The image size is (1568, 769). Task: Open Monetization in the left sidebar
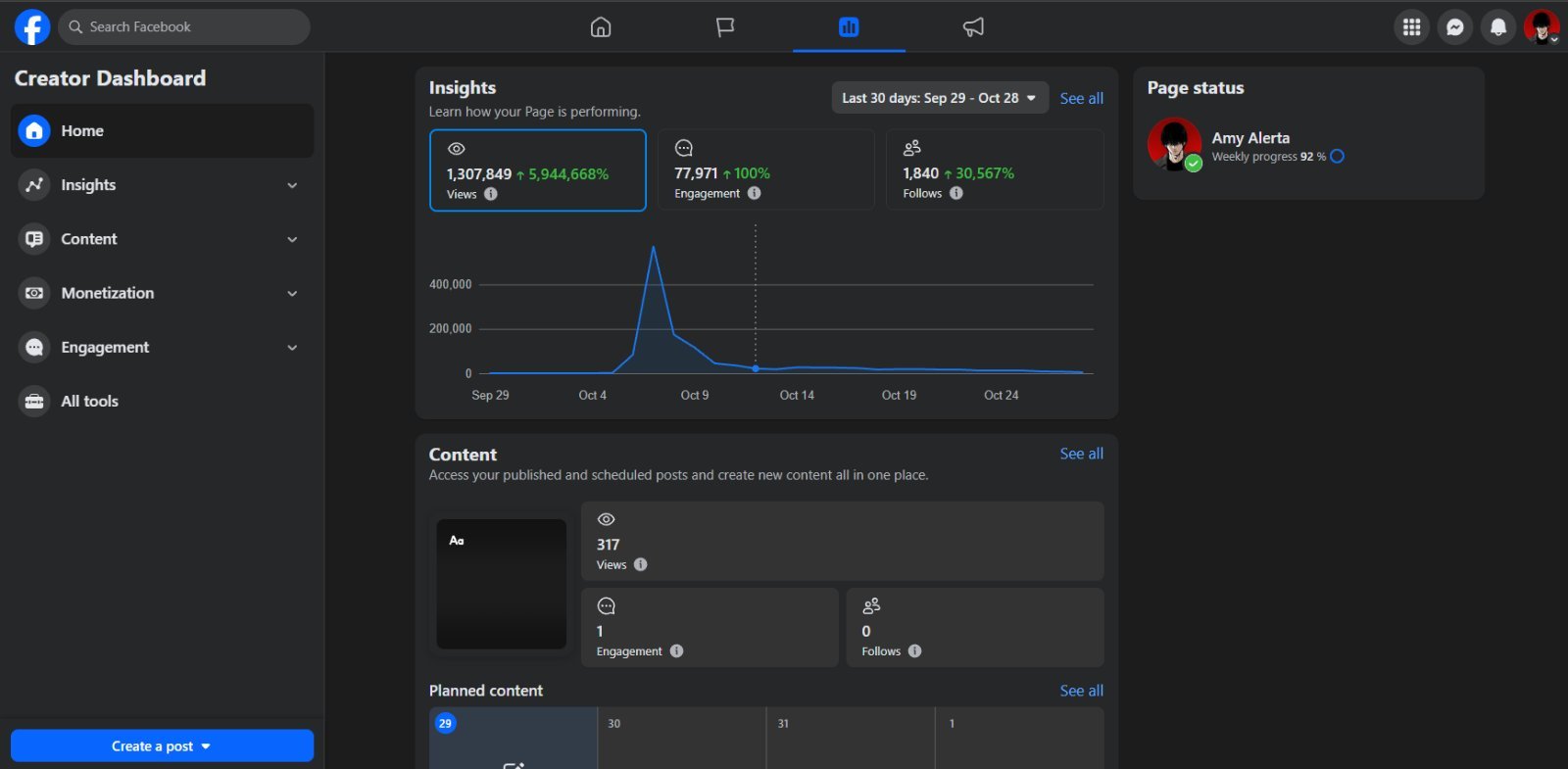[163, 293]
